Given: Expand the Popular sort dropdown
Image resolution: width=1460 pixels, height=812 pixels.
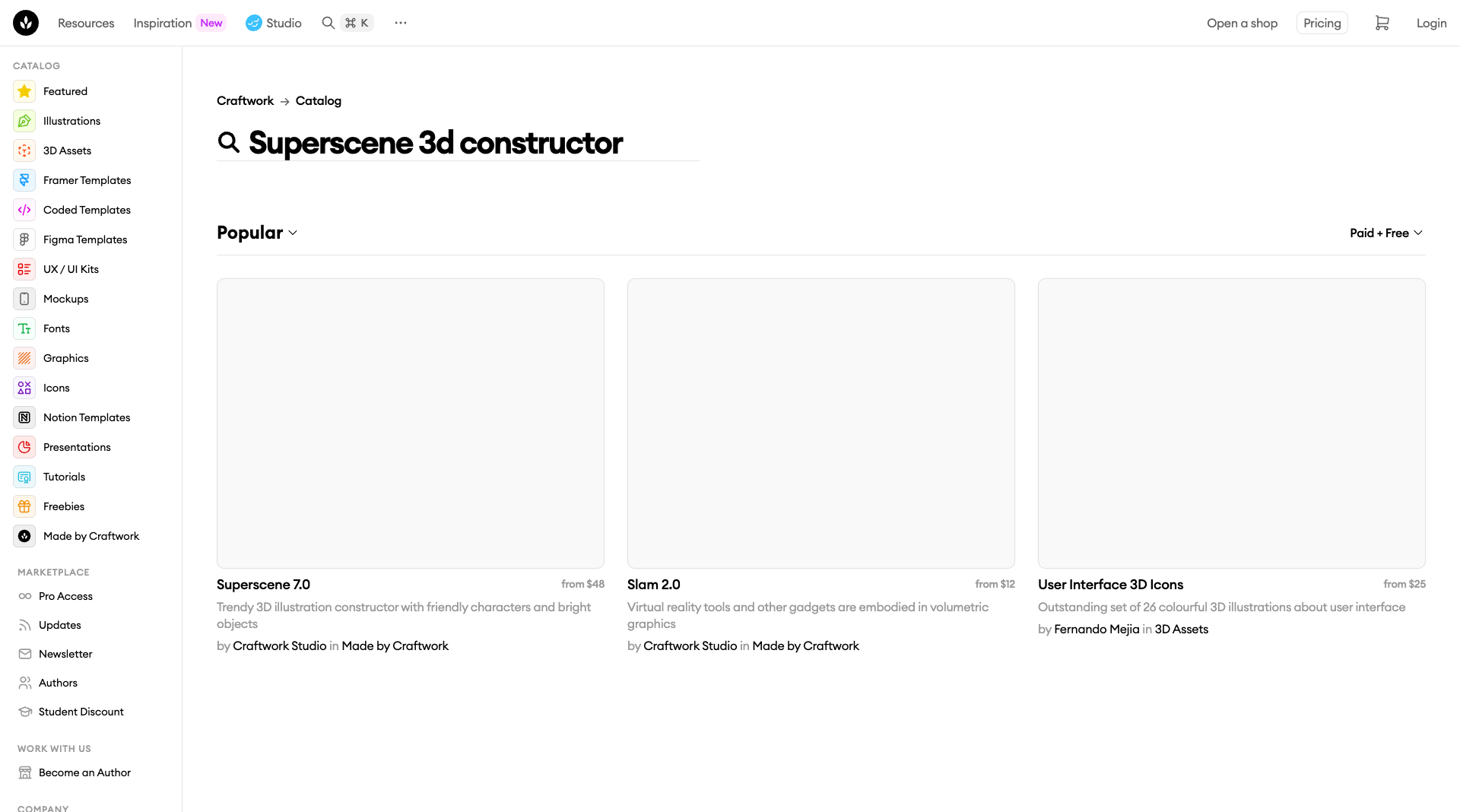Looking at the screenshot, I should (x=257, y=233).
